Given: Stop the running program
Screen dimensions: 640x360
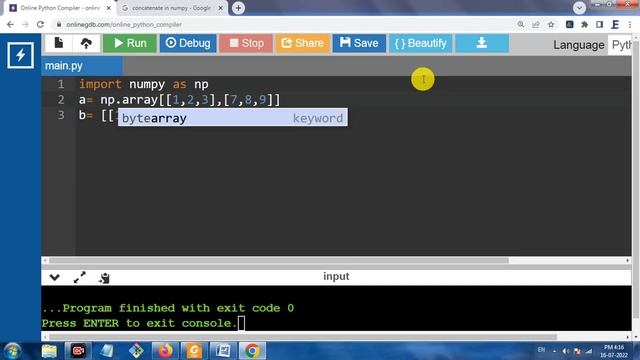Looking at the screenshot, I should tap(246, 43).
